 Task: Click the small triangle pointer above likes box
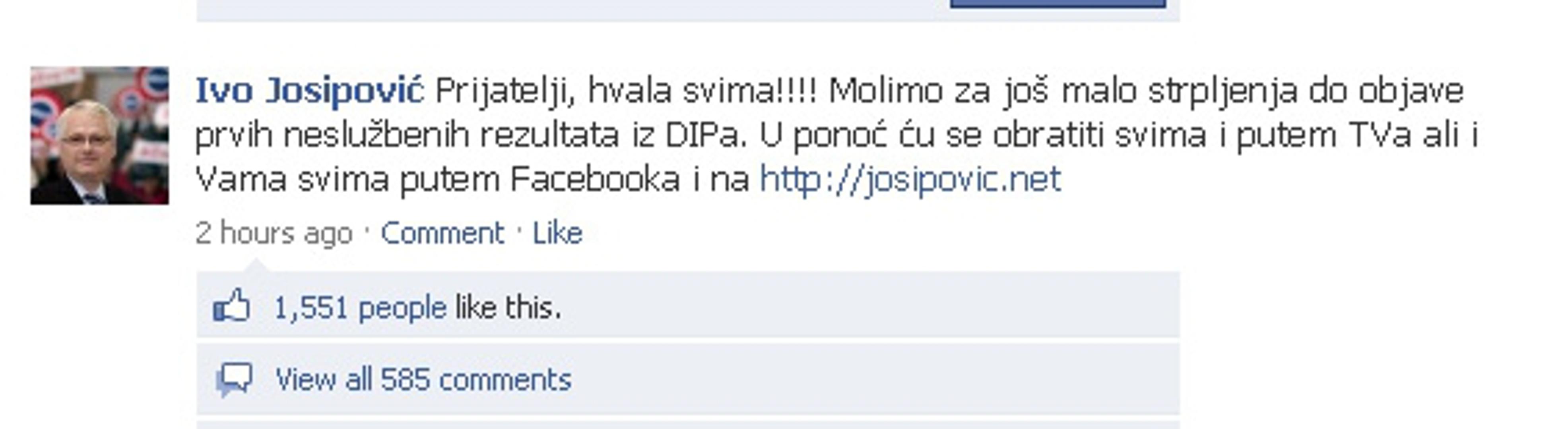[x=256, y=265]
